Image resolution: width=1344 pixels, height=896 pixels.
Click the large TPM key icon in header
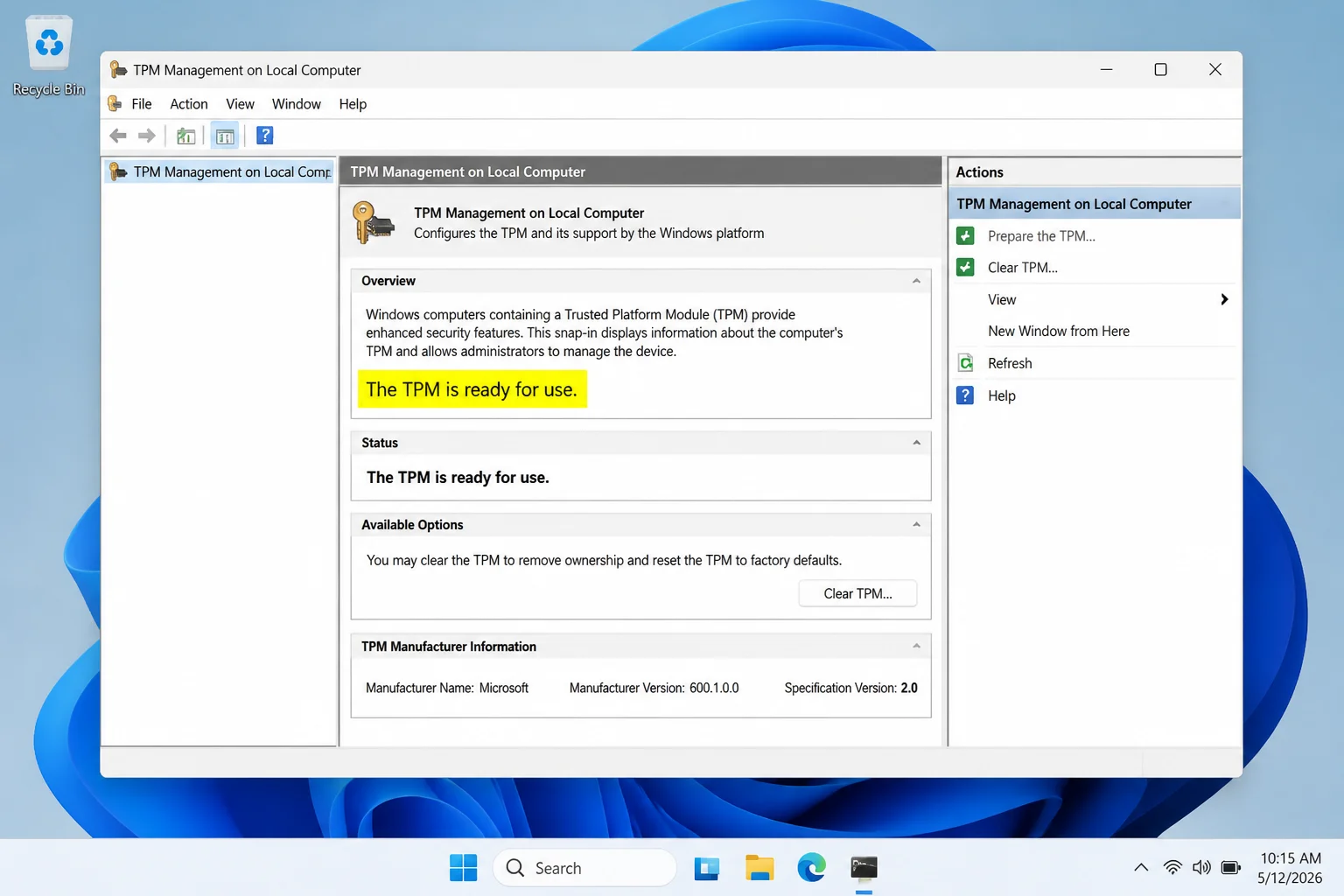pos(373,222)
